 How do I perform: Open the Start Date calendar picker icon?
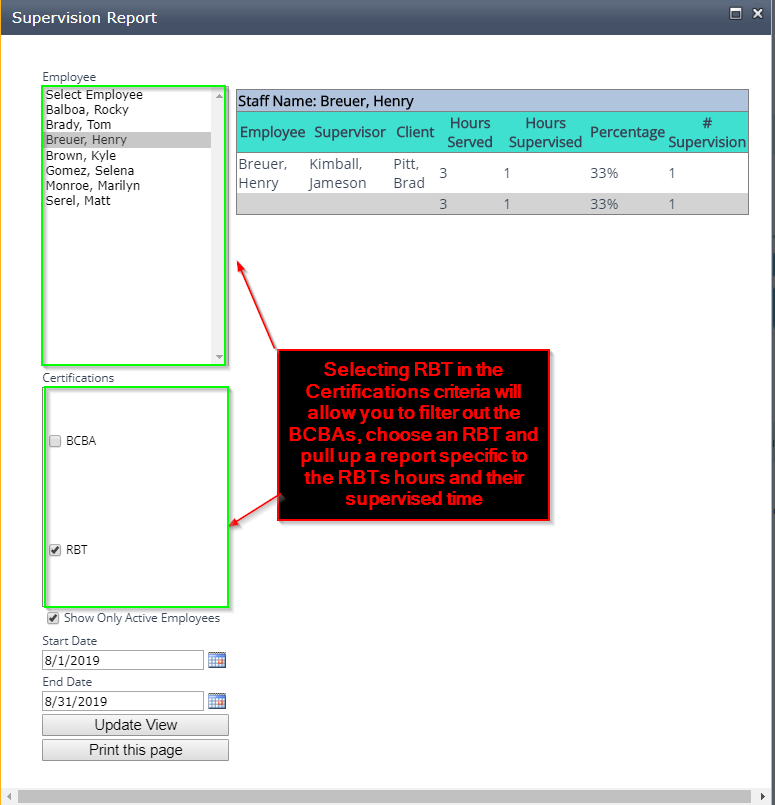click(x=217, y=660)
